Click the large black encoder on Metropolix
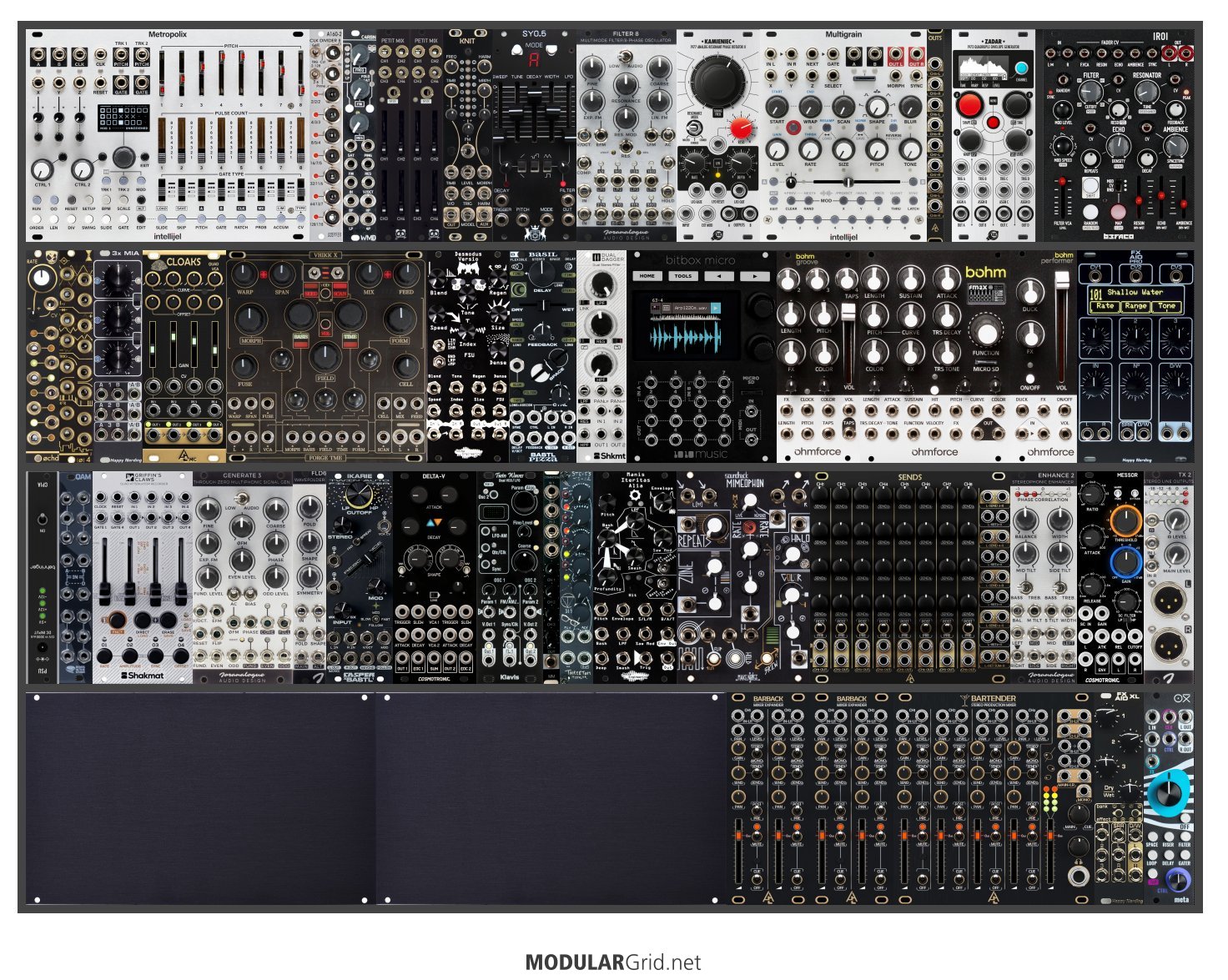 123,157
